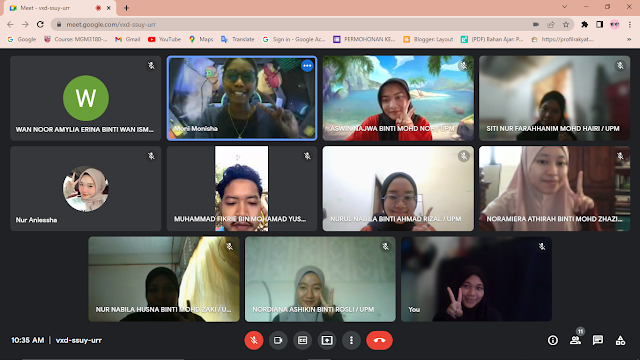Open the Blogger: Layout bookmark
Screen dimensions: 640x360
pyautogui.click(x=428, y=39)
